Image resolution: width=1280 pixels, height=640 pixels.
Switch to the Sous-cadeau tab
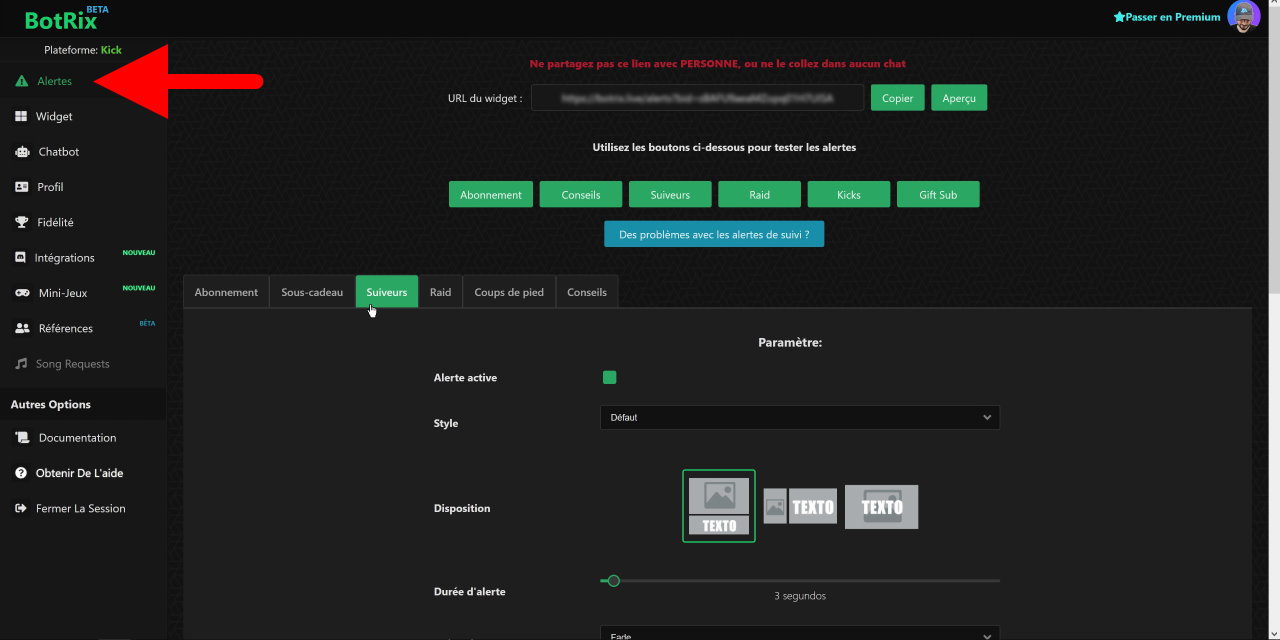click(312, 292)
